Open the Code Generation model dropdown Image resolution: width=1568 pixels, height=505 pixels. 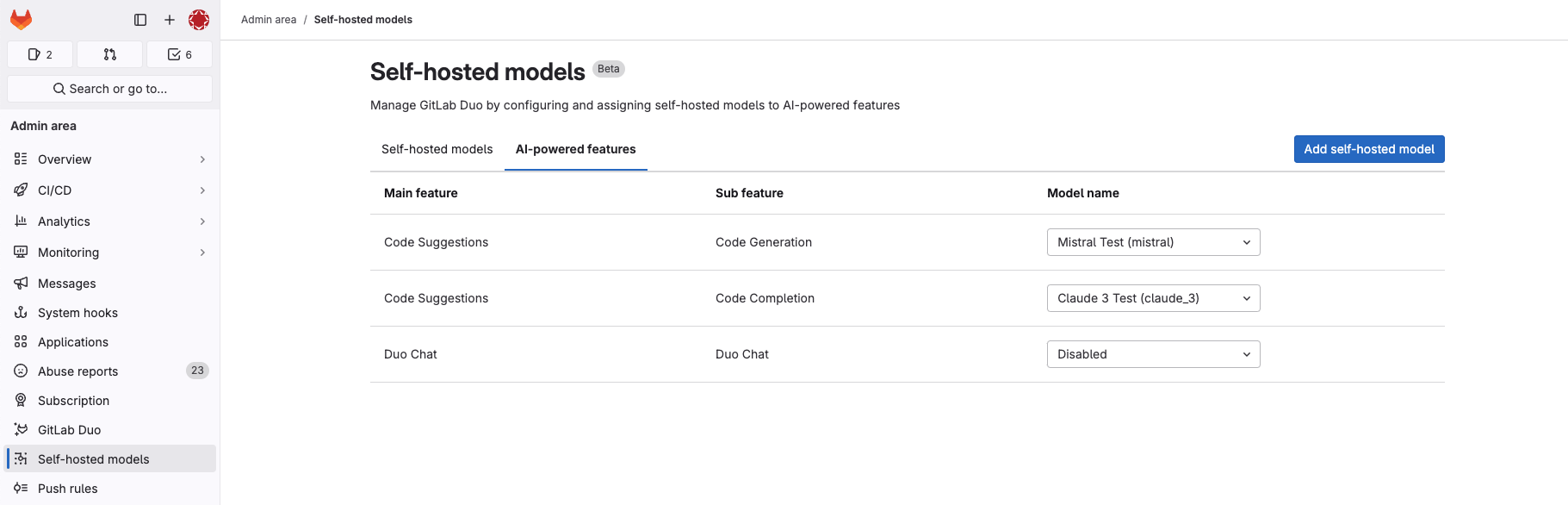(1153, 242)
